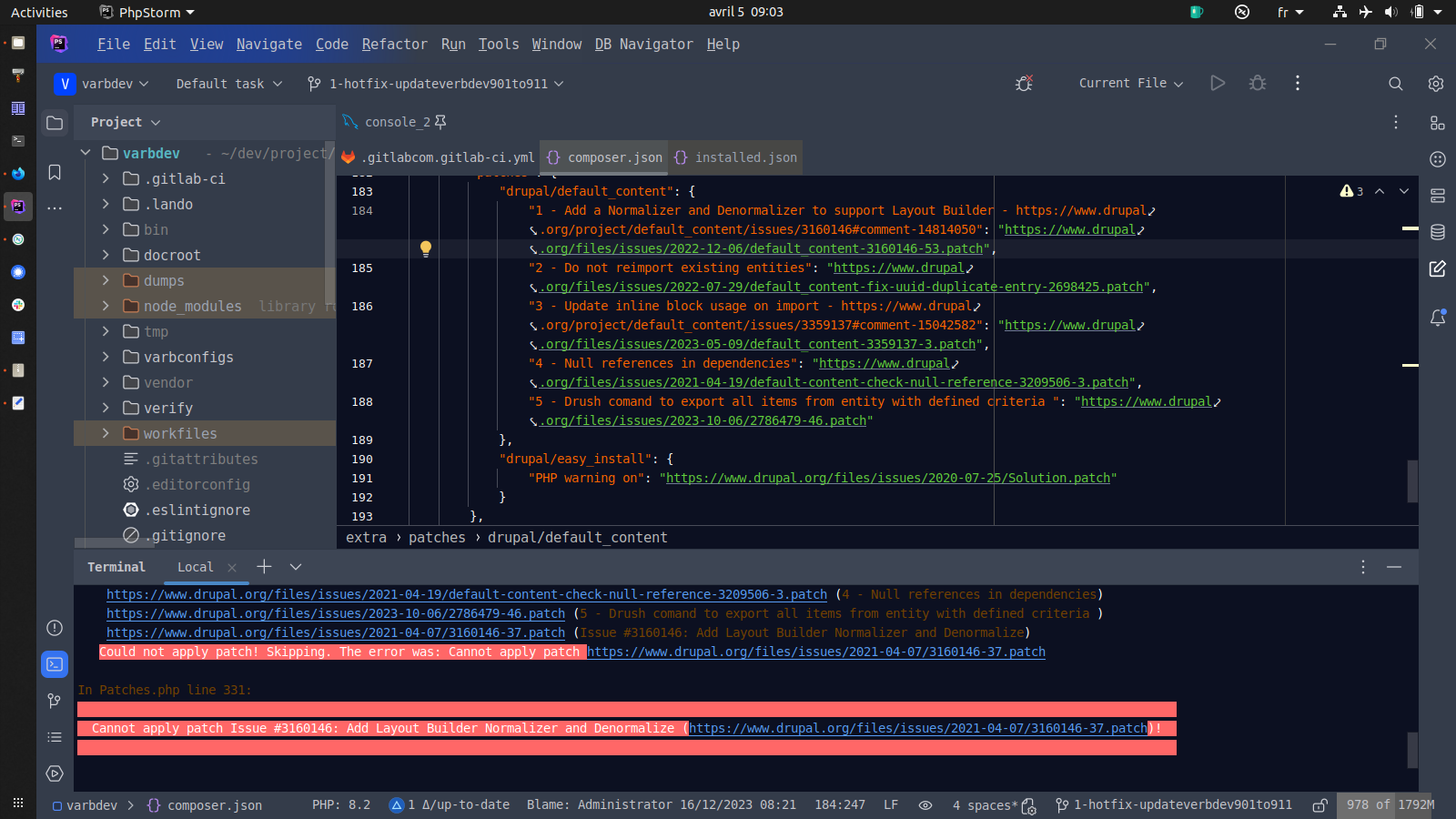Click the patches breadcrumb below the editor

(x=437, y=537)
